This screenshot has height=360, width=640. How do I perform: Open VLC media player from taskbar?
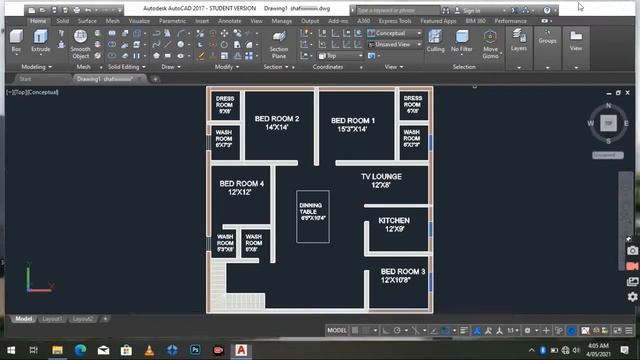pos(149,350)
